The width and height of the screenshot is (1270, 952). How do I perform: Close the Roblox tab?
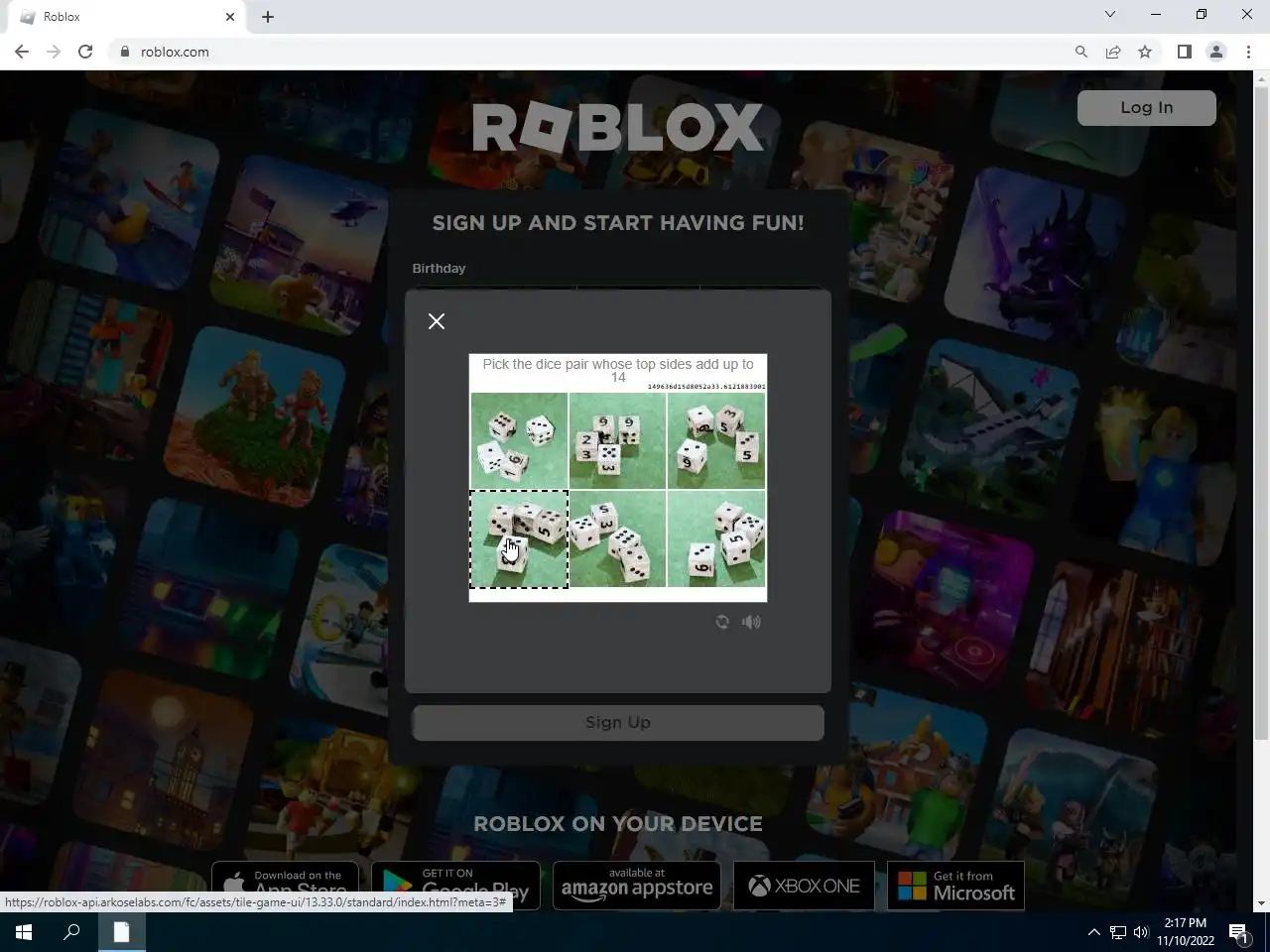pos(230,17)
